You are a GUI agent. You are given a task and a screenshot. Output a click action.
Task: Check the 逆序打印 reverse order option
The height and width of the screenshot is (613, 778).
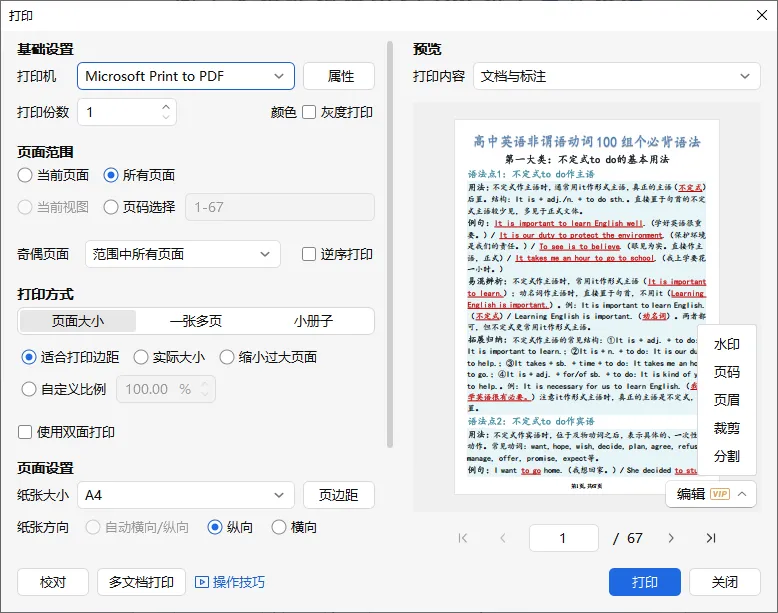click(309, 254)
